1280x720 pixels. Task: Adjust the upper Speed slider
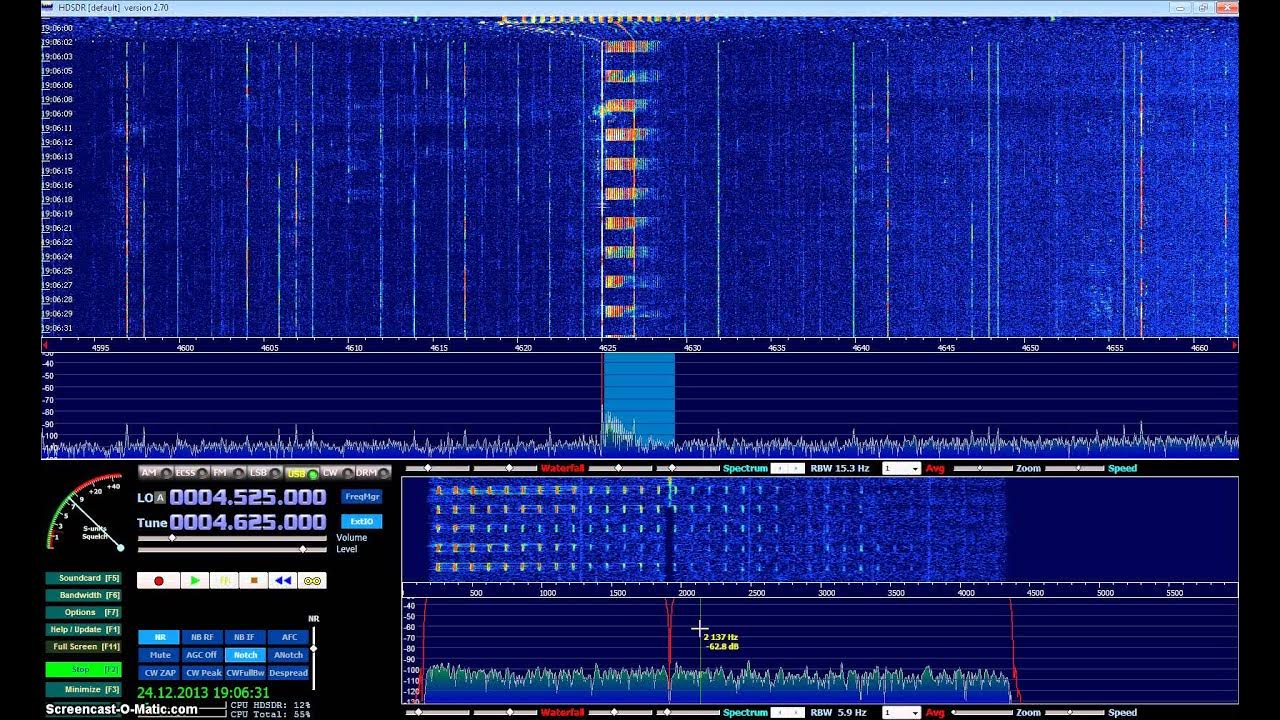(x=1075, y=468)
